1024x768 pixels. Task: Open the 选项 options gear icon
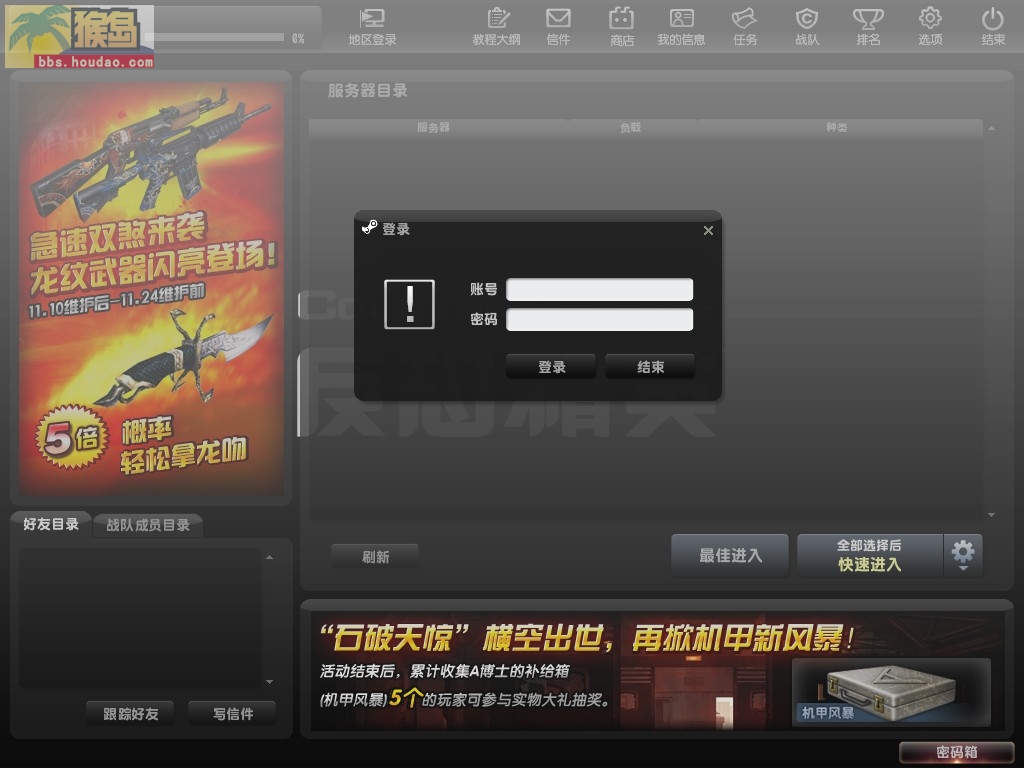point(930,27)
